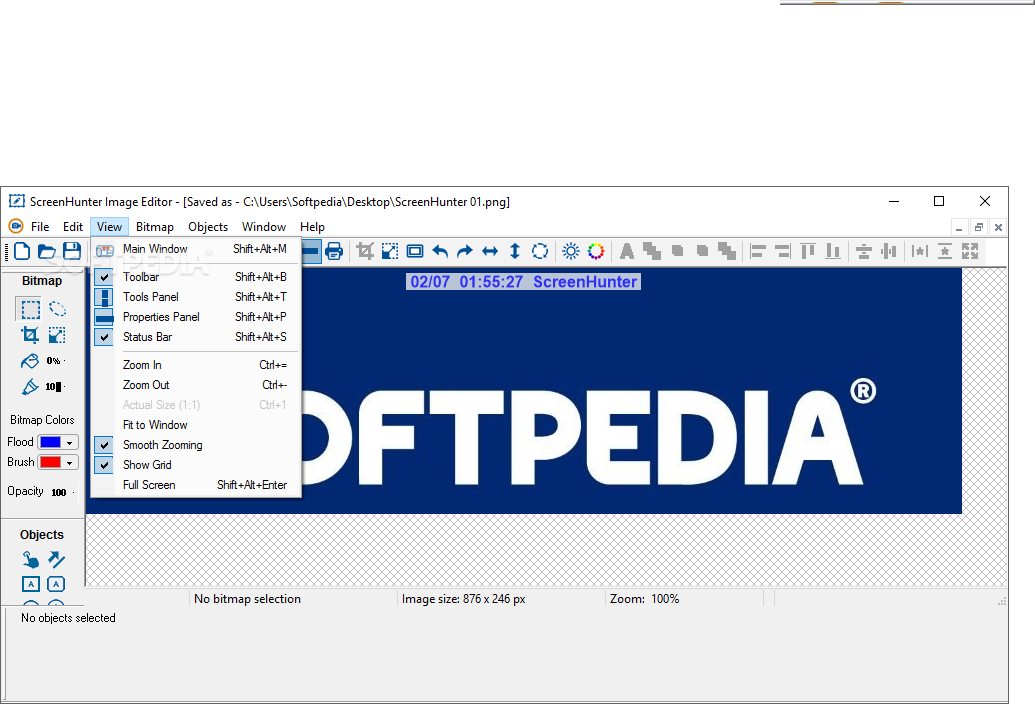Image resolution: width=1035 pixels, height=704 pixels.
Task: Click the blue Flood color swatch
Action: (50, 442)
